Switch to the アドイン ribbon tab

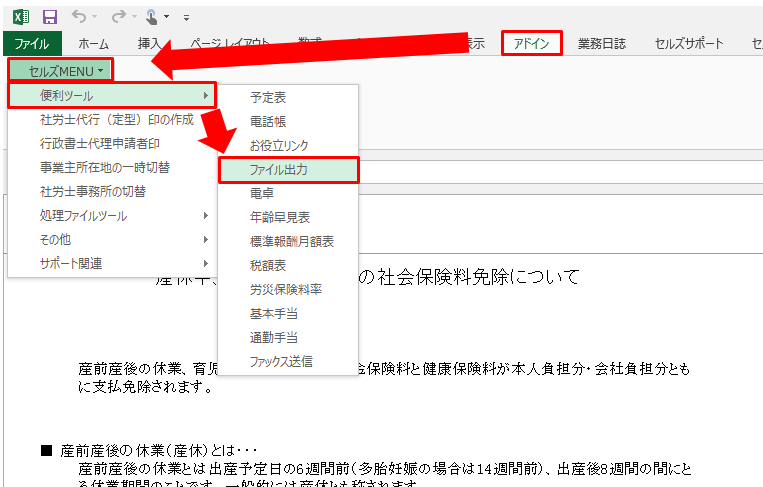(531, 43)
